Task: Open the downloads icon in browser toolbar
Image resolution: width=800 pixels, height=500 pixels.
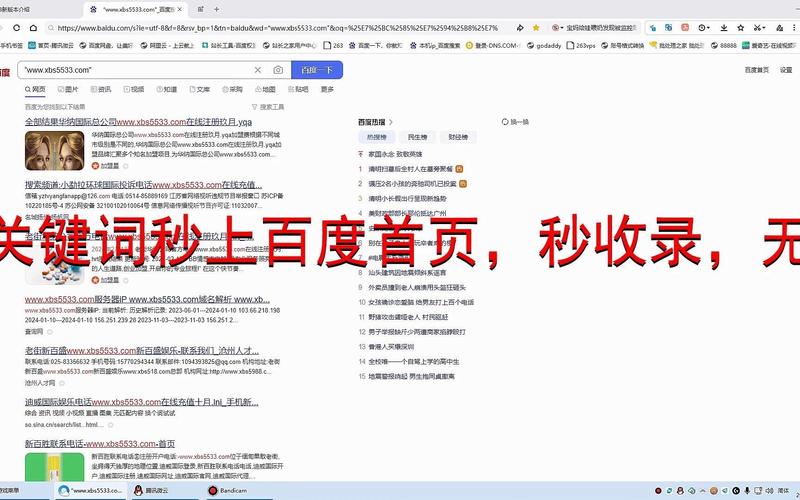Action: pos(723,28)
